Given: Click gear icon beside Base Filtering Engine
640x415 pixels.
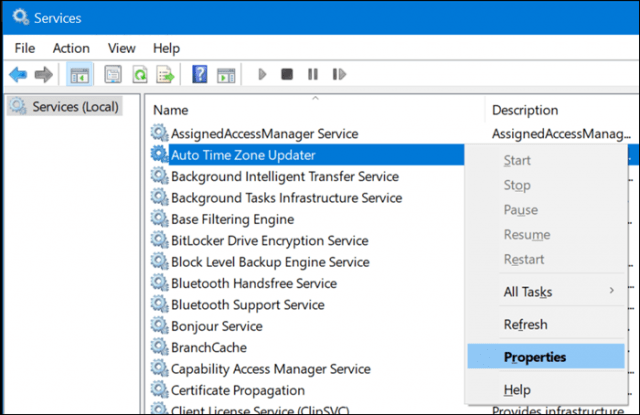Looking at the screenshot, I should 159,219.
